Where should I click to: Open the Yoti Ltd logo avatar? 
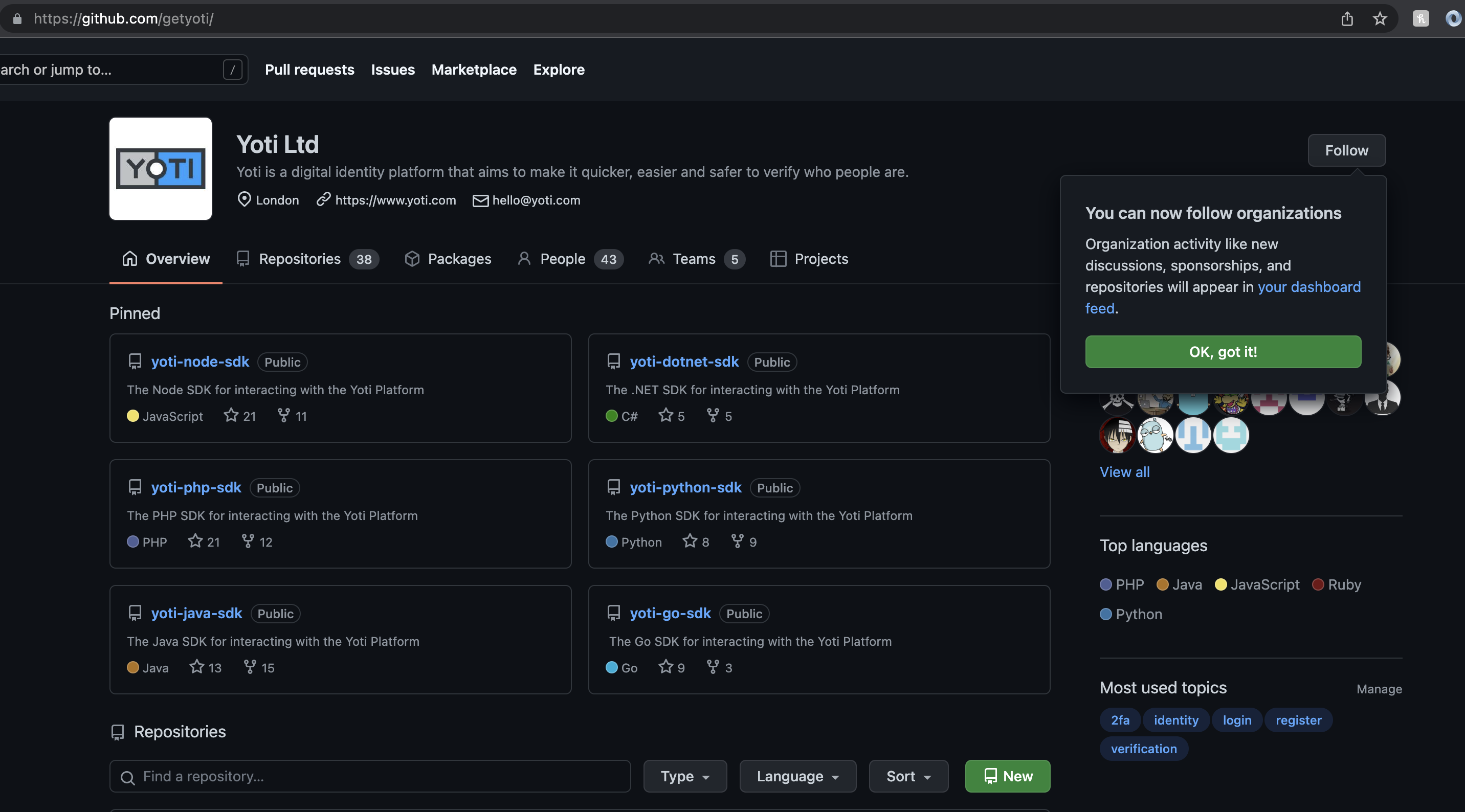tap(161, 168)
